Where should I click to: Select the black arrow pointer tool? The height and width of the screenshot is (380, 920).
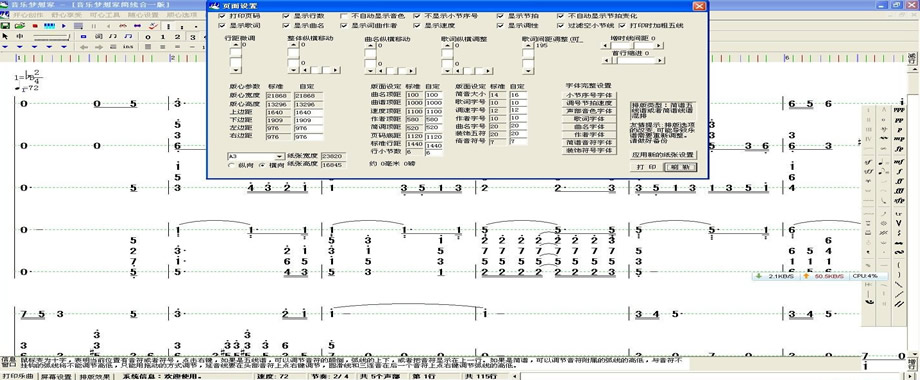pyautogui.click(x=5, y=36)
